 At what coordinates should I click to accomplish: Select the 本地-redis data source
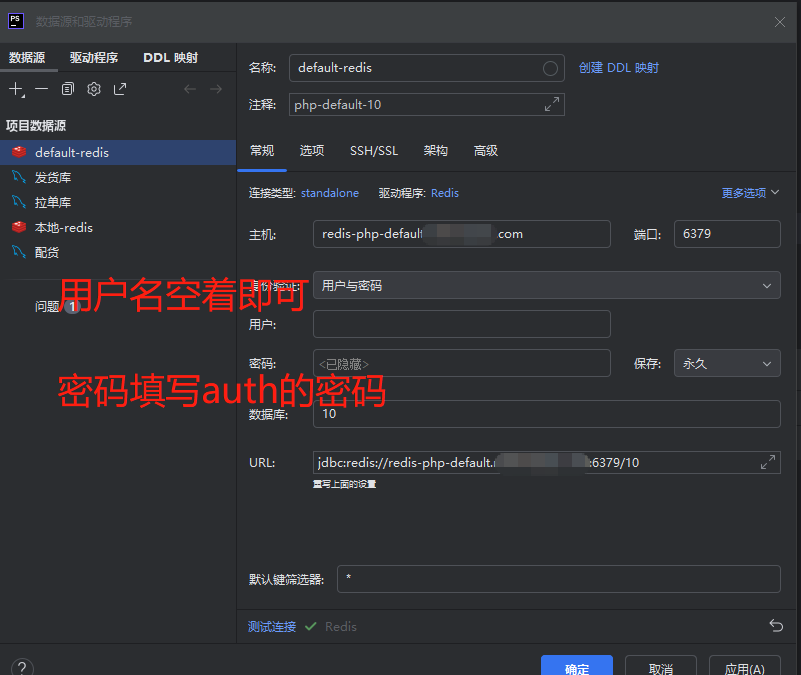point(118,227)
